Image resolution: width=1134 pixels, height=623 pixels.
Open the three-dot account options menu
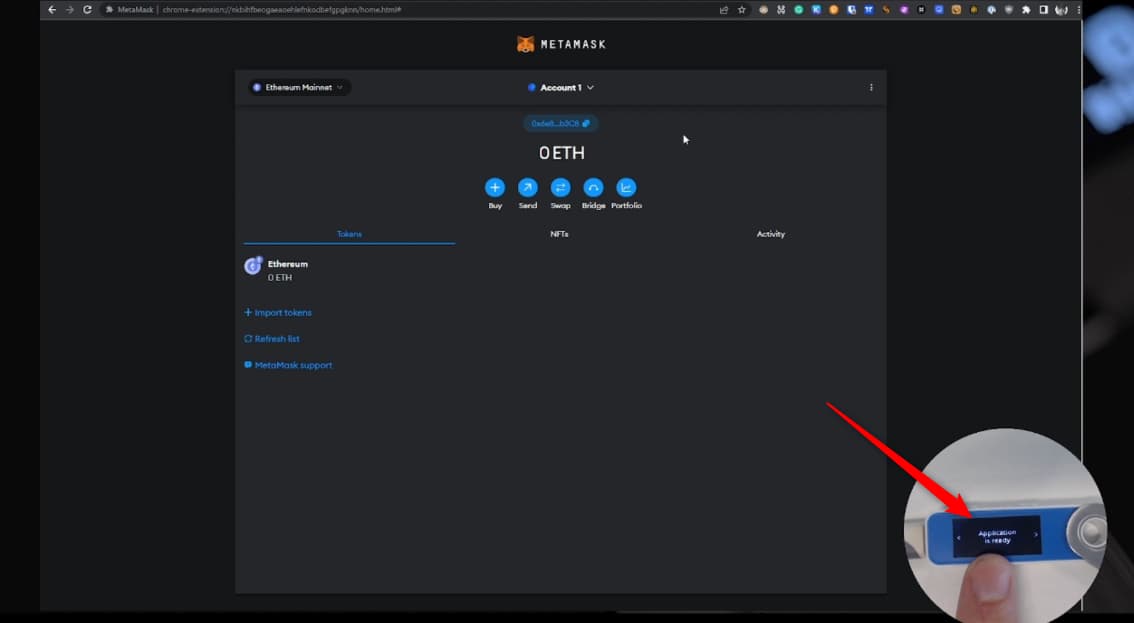tap(871, 88)
